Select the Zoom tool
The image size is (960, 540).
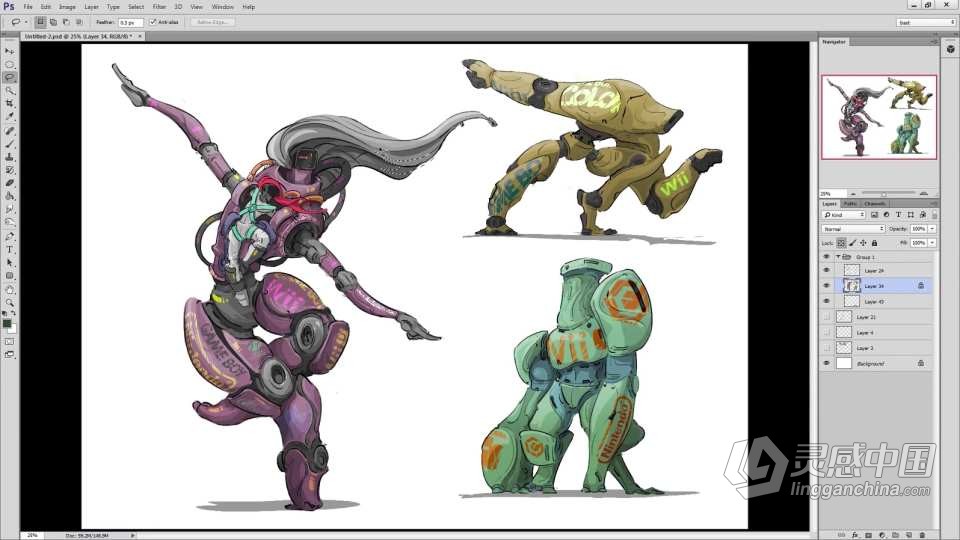coord(9,302)
